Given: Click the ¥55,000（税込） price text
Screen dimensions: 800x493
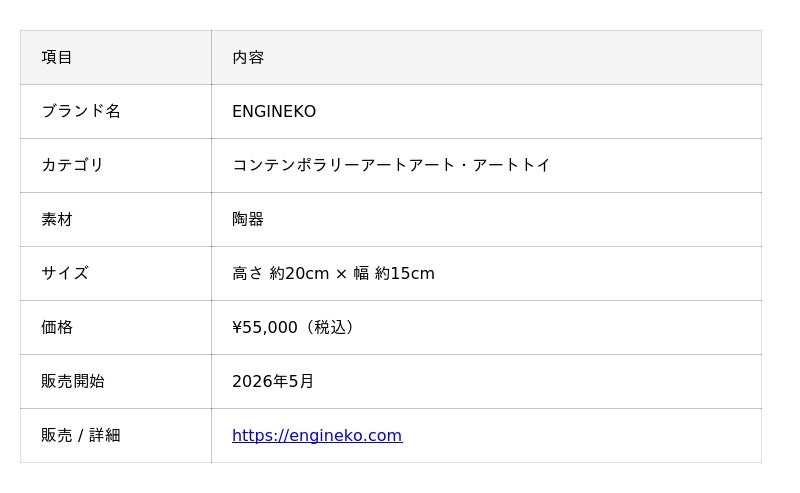Looking at the screenshot, I should point(294,327).
